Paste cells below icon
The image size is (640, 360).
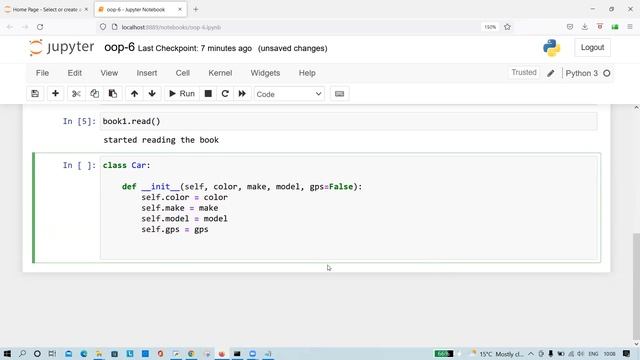point(113,94)
